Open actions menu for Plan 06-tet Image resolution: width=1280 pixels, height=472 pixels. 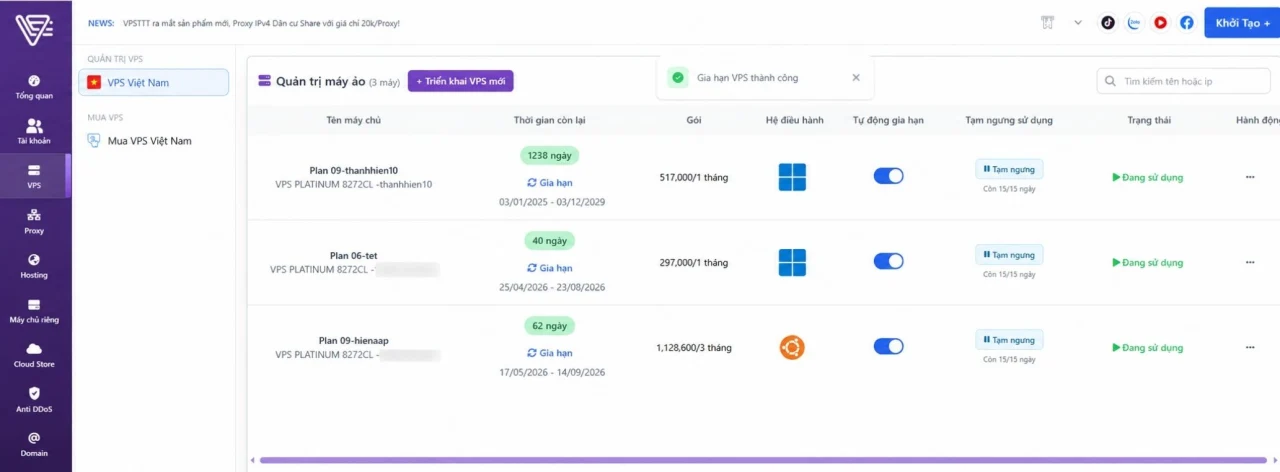[x=1250, y=262]
